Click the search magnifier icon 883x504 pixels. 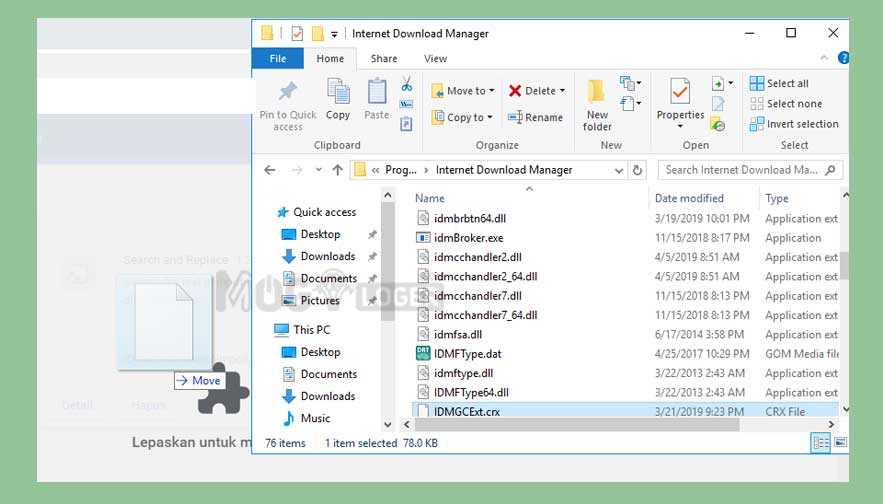(x=830, y=170)
